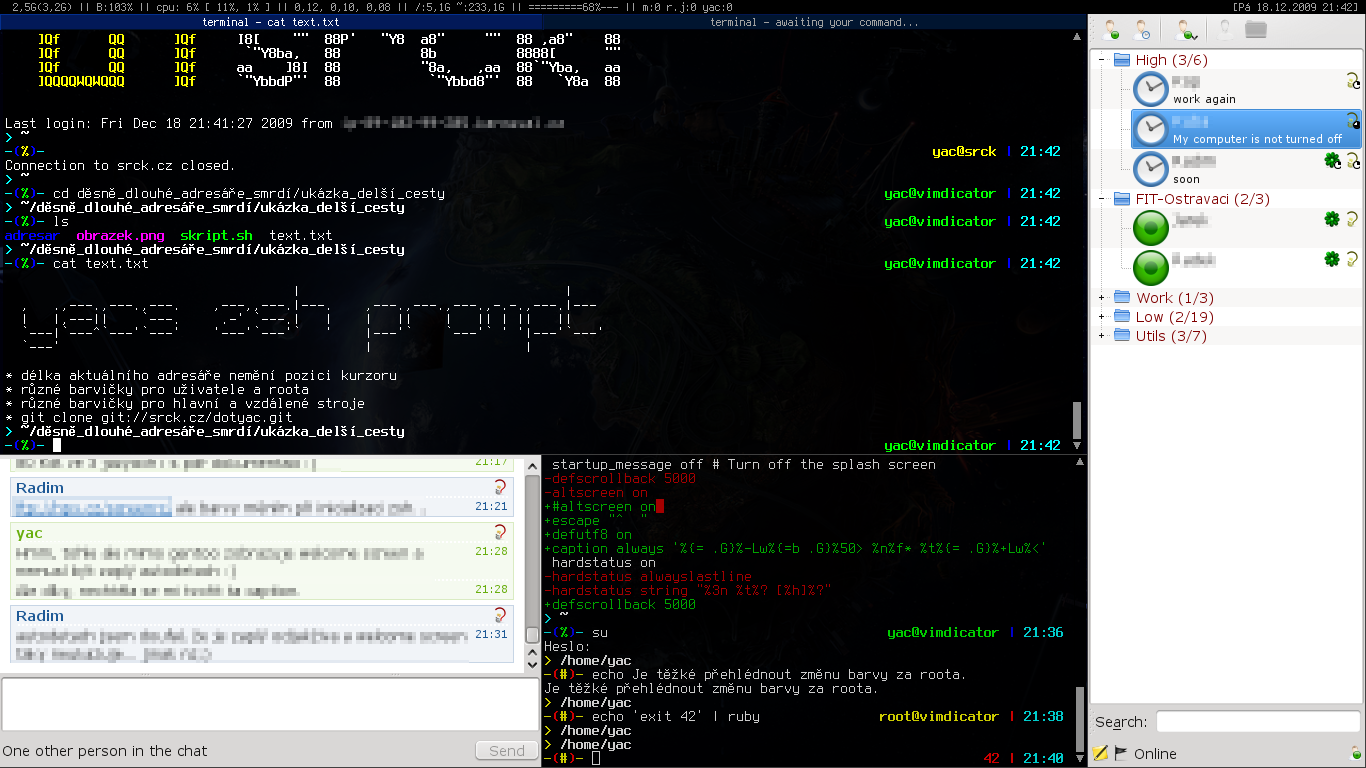Click account user icon in roster footer corner
Image resolution: width=1366 pixels, height=768 pixels.
point(1355,754)
